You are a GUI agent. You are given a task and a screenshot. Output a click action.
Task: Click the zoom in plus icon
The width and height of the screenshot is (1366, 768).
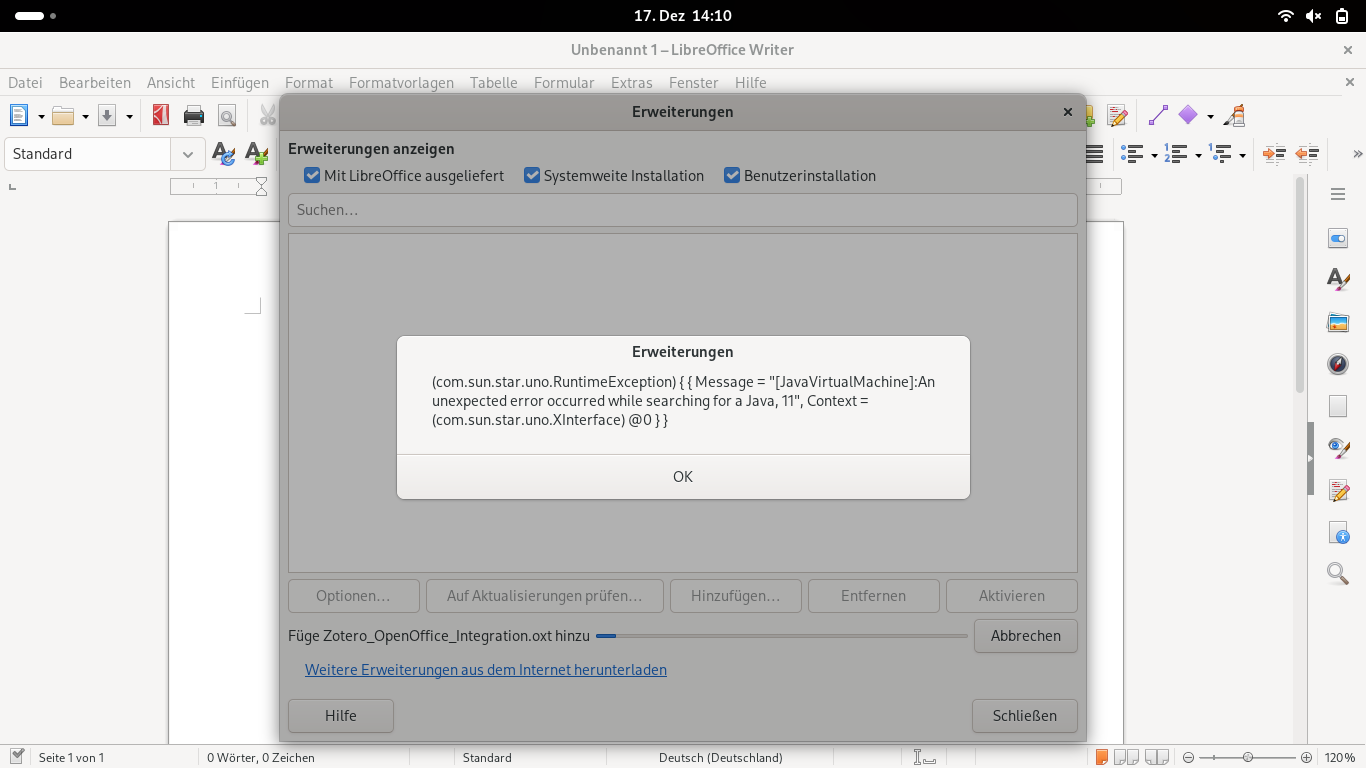point(1307,757)
